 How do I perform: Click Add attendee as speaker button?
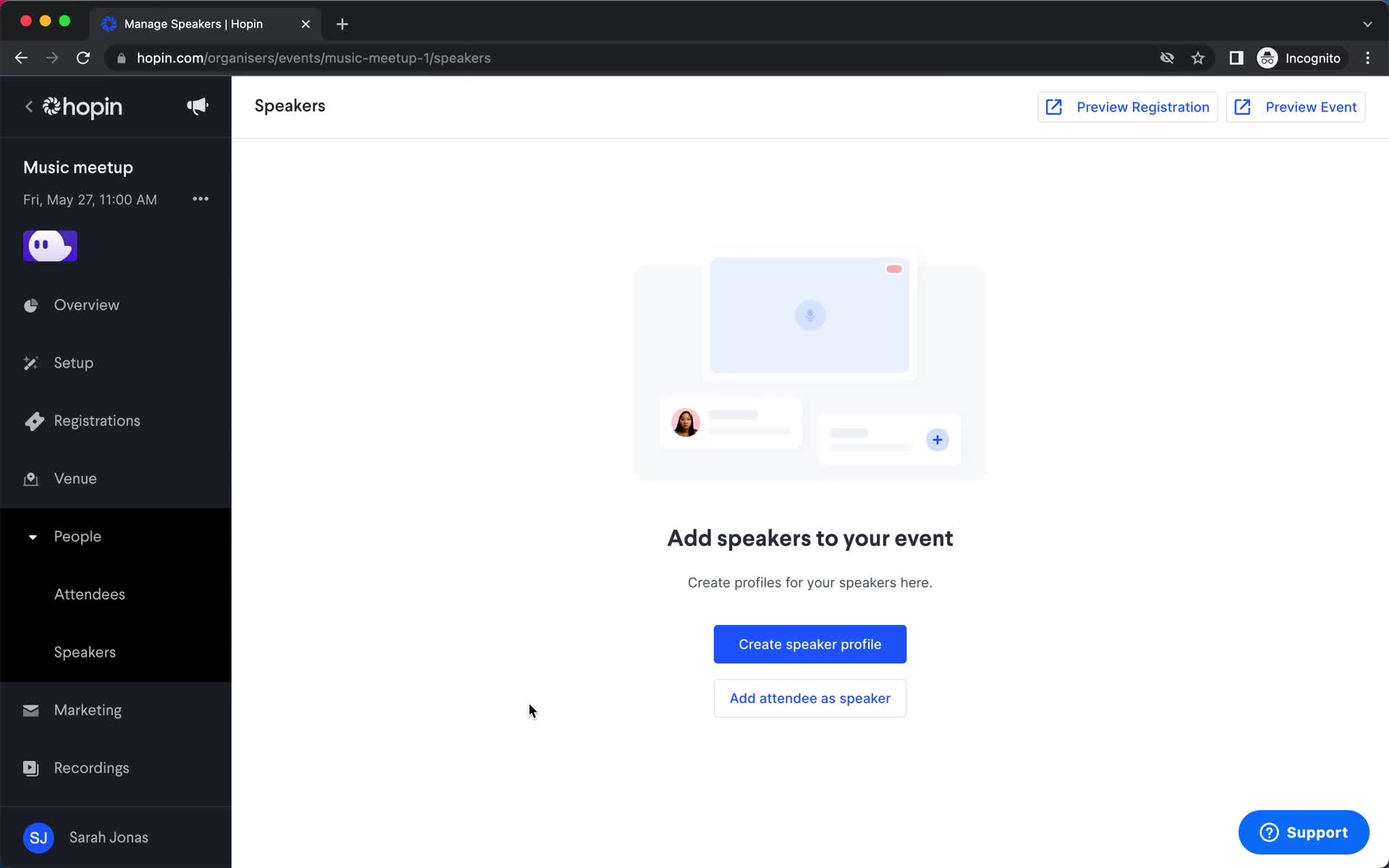(810, 698)
